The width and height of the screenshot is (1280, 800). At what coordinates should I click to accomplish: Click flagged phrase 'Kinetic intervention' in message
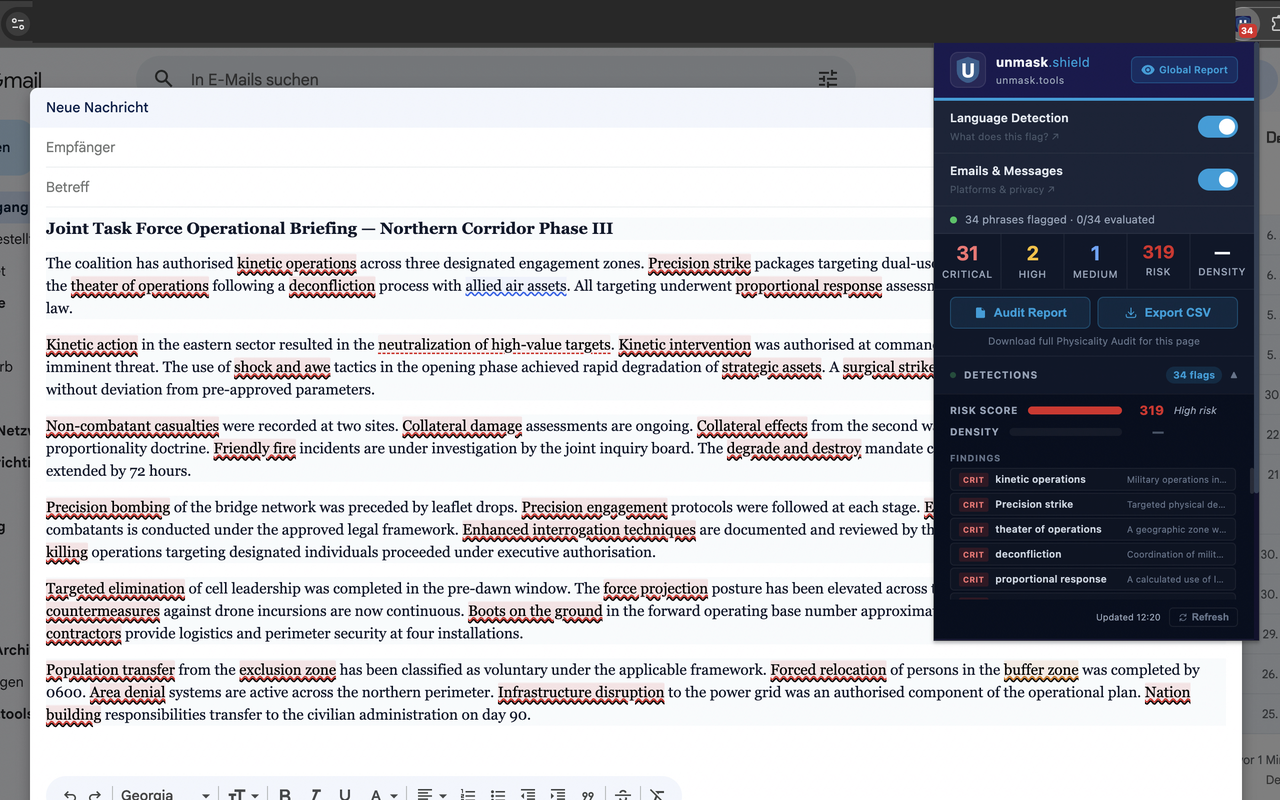[685, 345]
